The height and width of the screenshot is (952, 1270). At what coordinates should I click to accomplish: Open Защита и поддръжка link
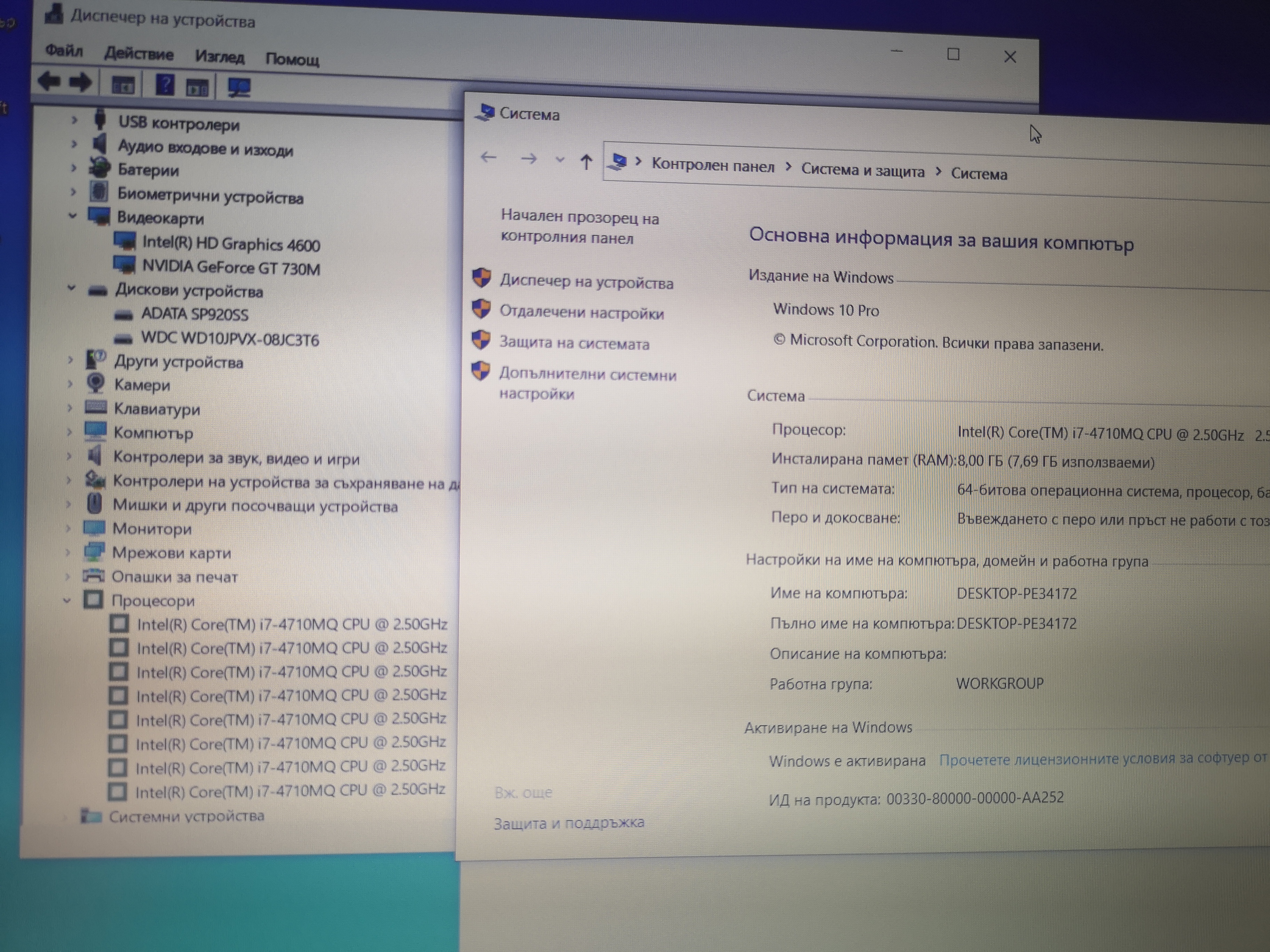point(569,822)
